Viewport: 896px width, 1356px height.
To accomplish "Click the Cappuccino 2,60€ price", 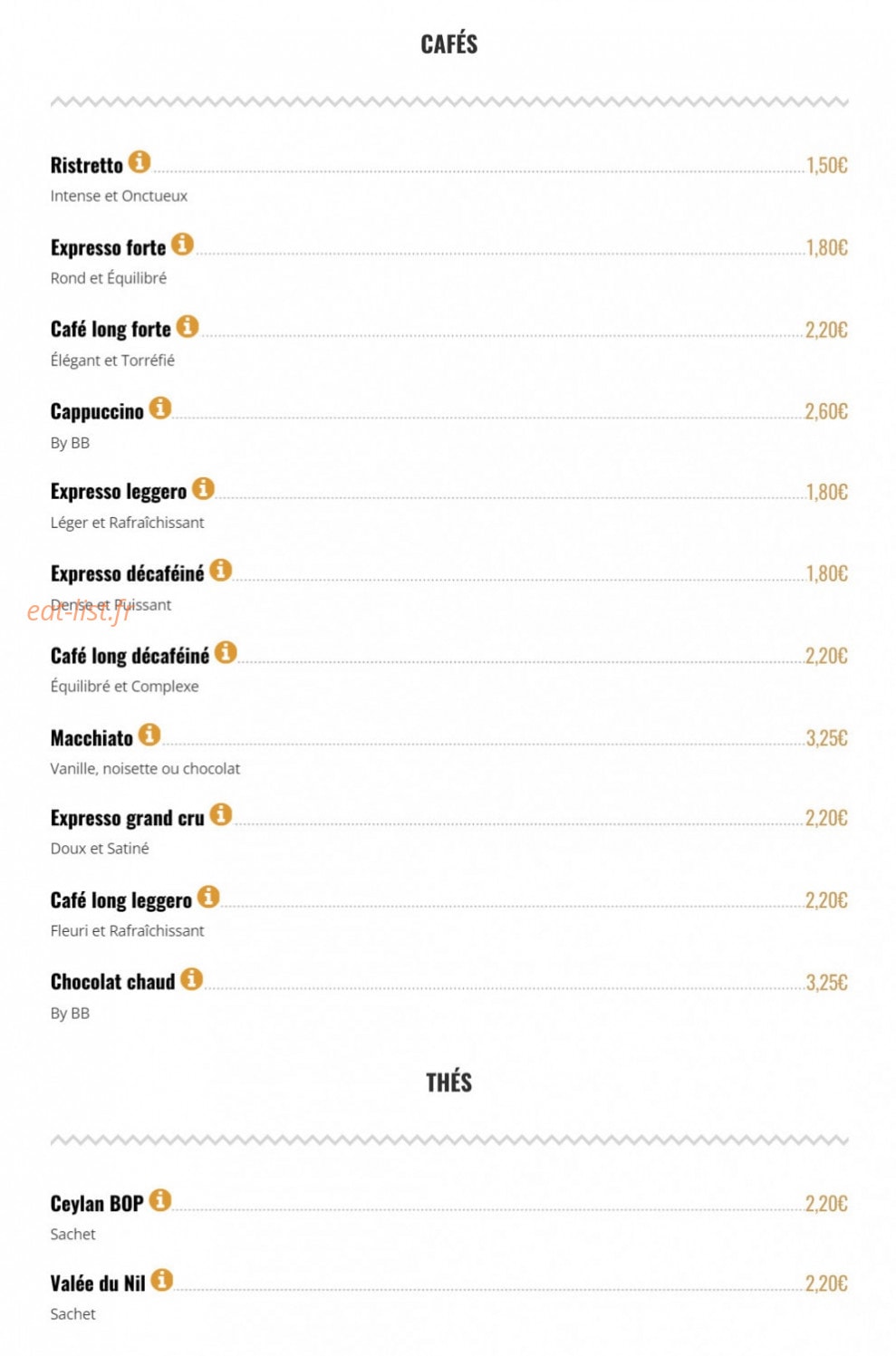I will point(826,412).
